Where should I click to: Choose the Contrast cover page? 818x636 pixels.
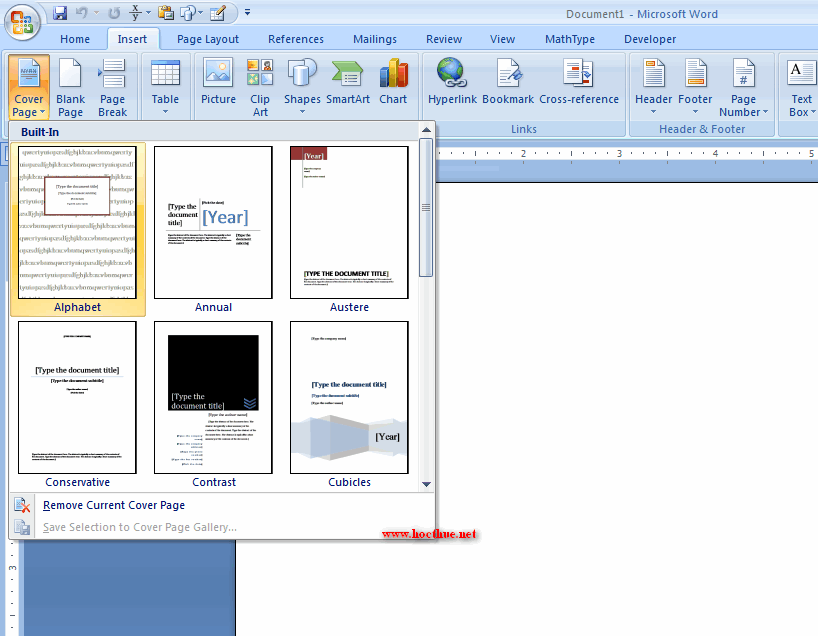coord(213,398)
